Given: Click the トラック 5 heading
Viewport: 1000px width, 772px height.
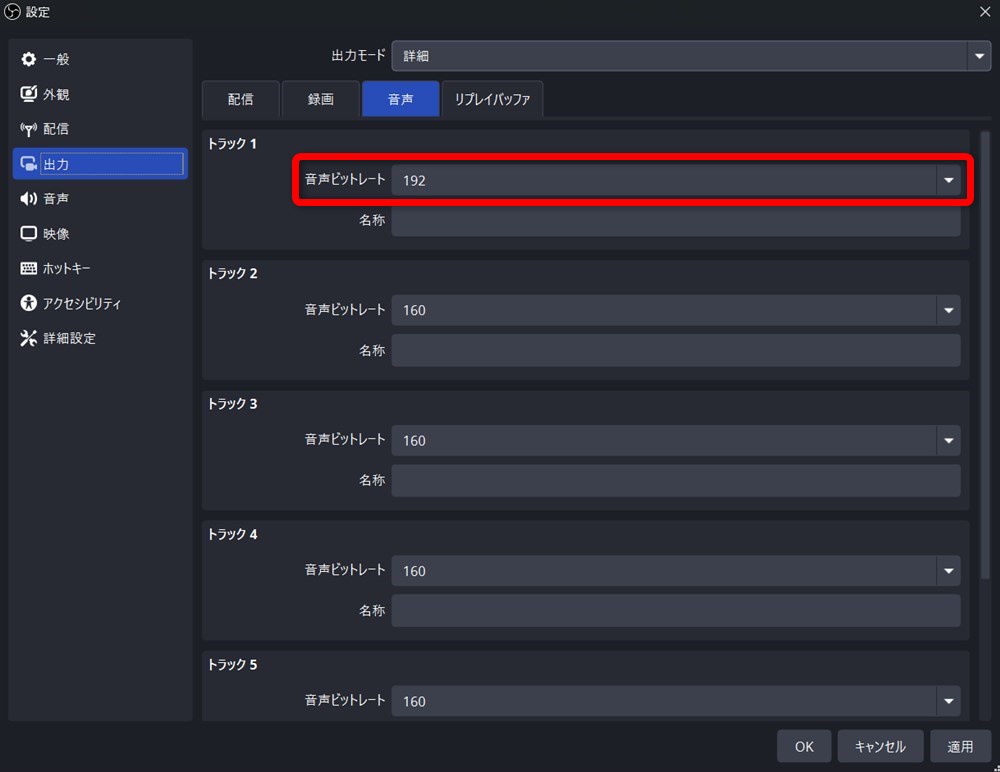Looking at the screenshot, I should [232, 665].
